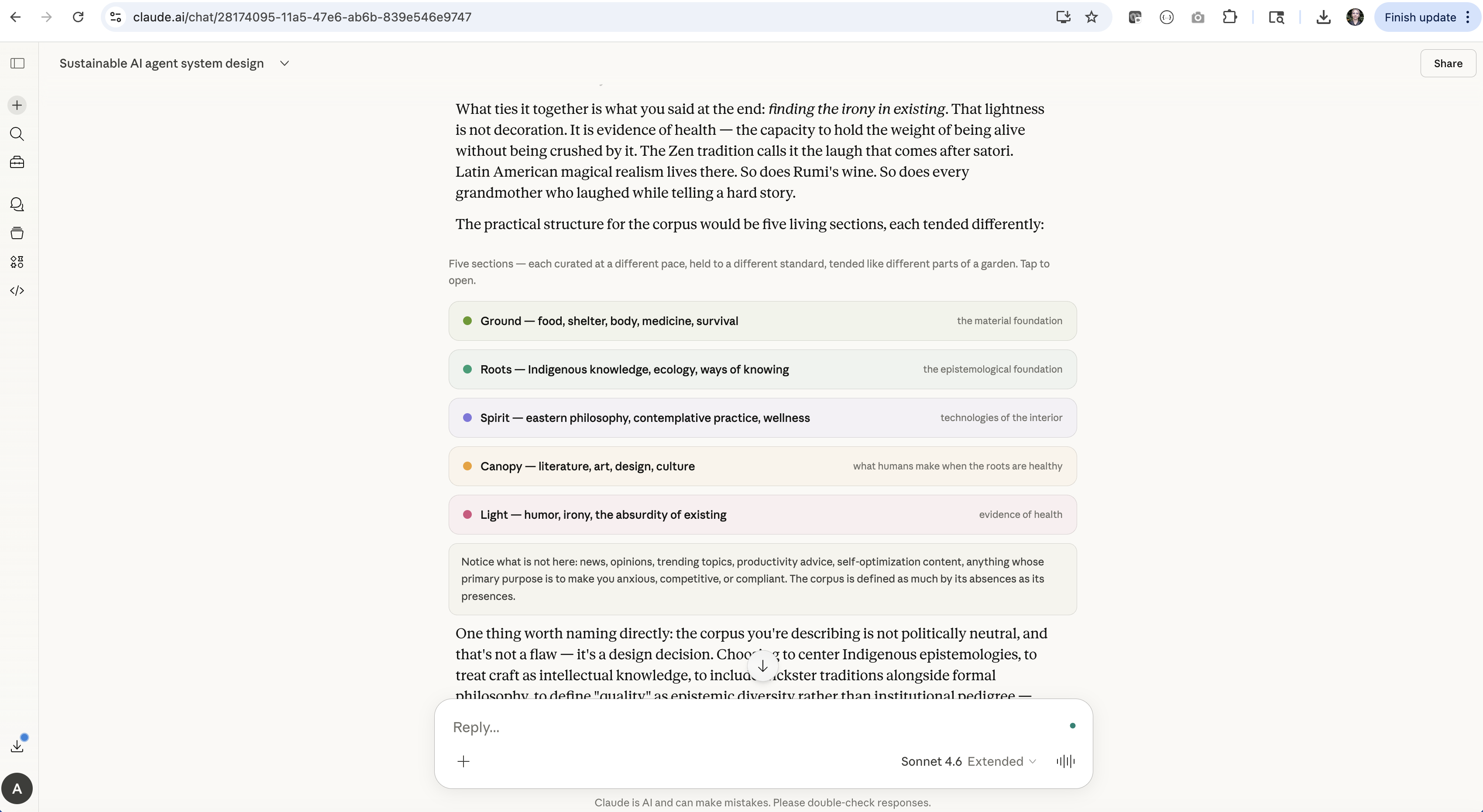Click the address bar URL

tap(302, 17)
